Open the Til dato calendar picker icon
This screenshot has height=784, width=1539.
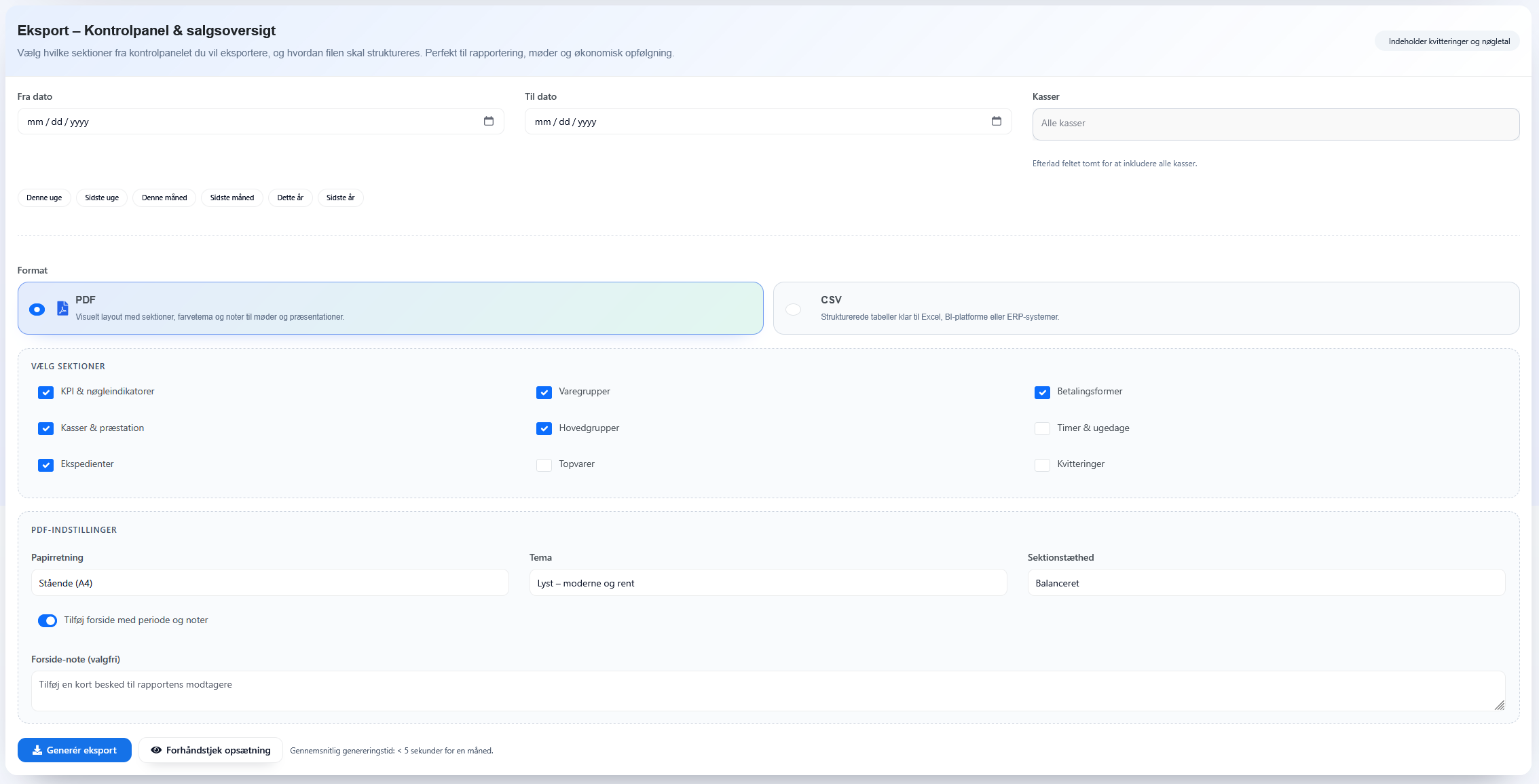coord(996,122)
